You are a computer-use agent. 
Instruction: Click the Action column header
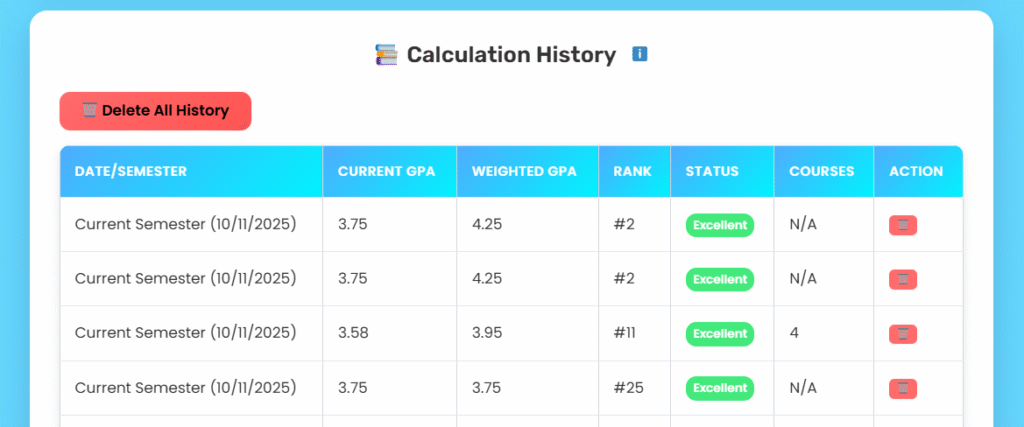tap(916, 171)
